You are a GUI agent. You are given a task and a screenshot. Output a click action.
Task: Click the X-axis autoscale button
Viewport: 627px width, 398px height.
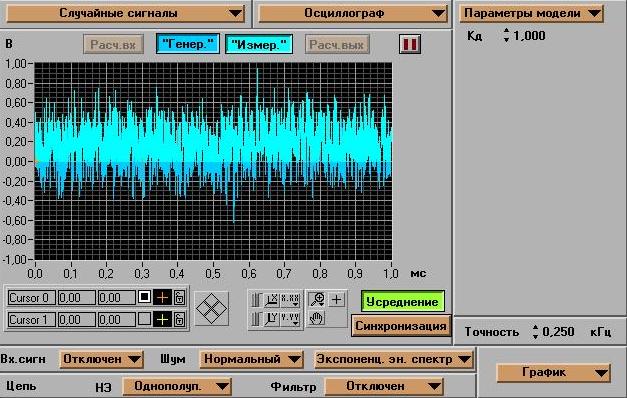[x=272, y=299]
